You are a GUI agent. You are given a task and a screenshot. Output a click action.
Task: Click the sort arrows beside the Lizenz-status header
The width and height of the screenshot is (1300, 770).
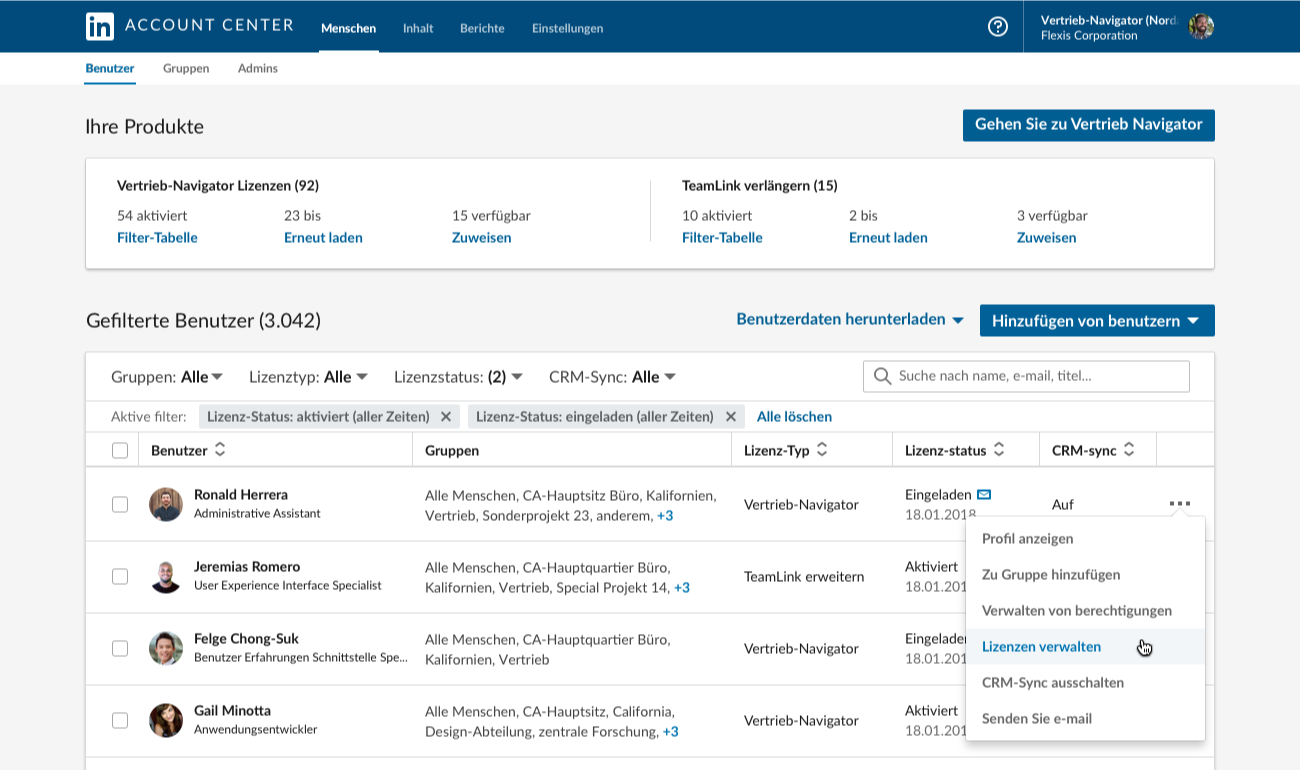999,450
